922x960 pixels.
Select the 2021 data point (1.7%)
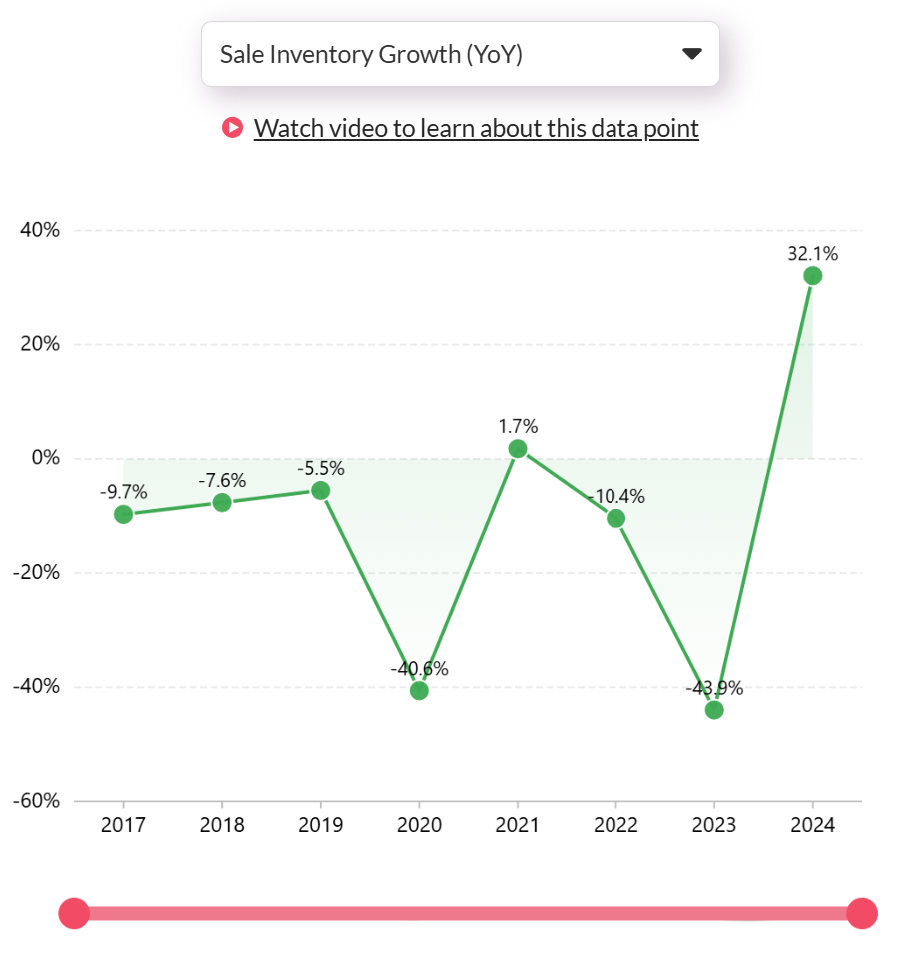point(517,449)
